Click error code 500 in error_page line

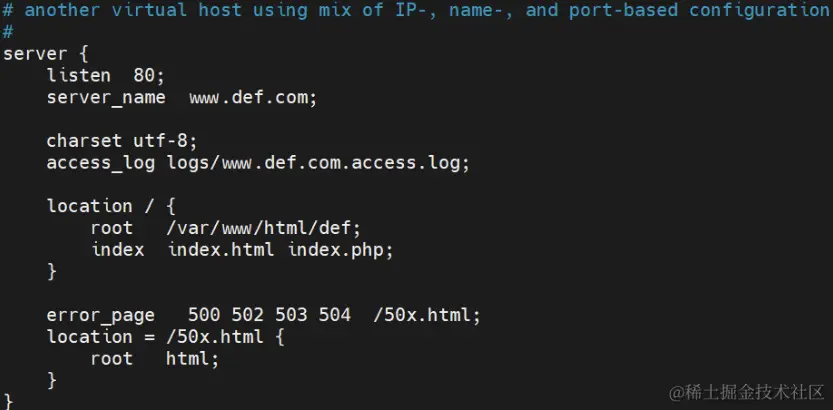tap(204, 315)
